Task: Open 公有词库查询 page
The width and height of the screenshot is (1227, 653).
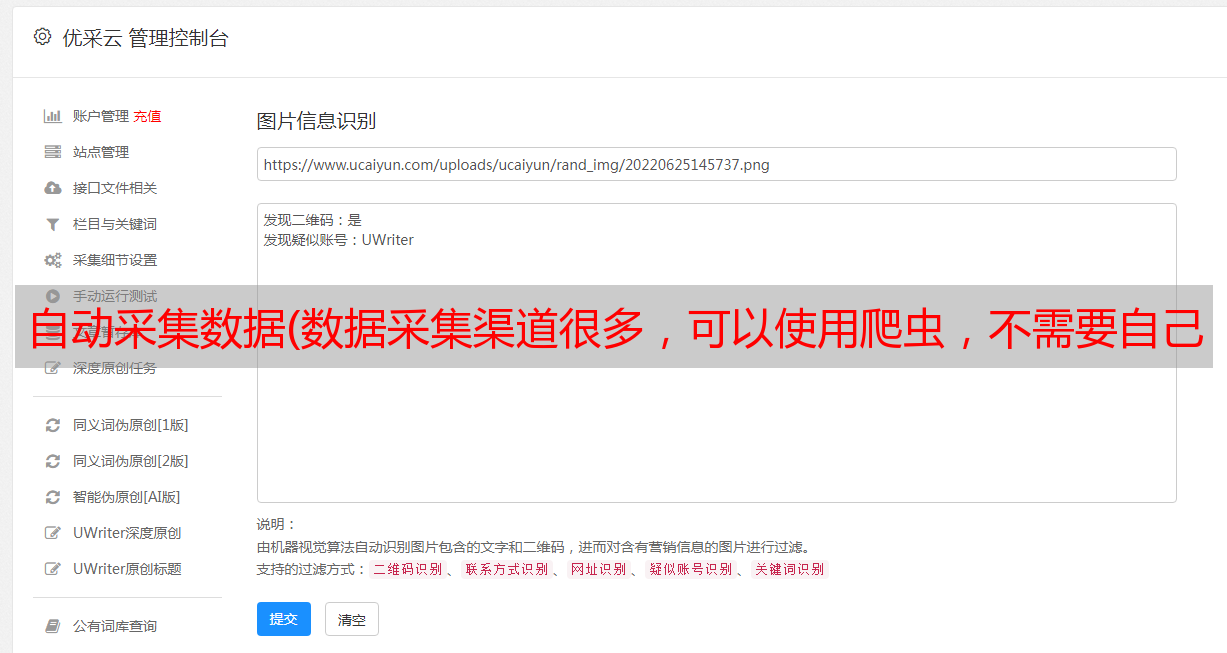Action: pyautogui.click(x=115, y=626)
